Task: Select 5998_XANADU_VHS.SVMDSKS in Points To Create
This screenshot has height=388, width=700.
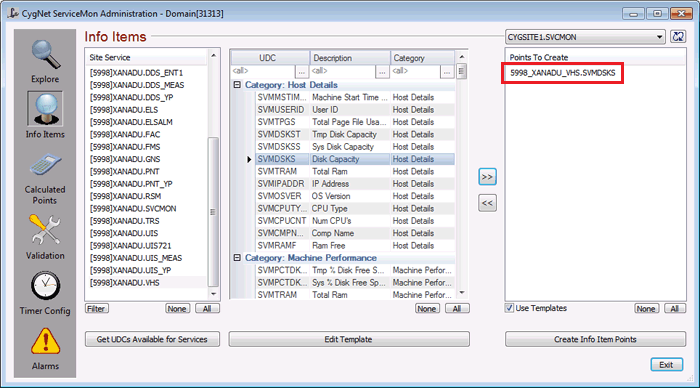Action: [x=562, y=73]
